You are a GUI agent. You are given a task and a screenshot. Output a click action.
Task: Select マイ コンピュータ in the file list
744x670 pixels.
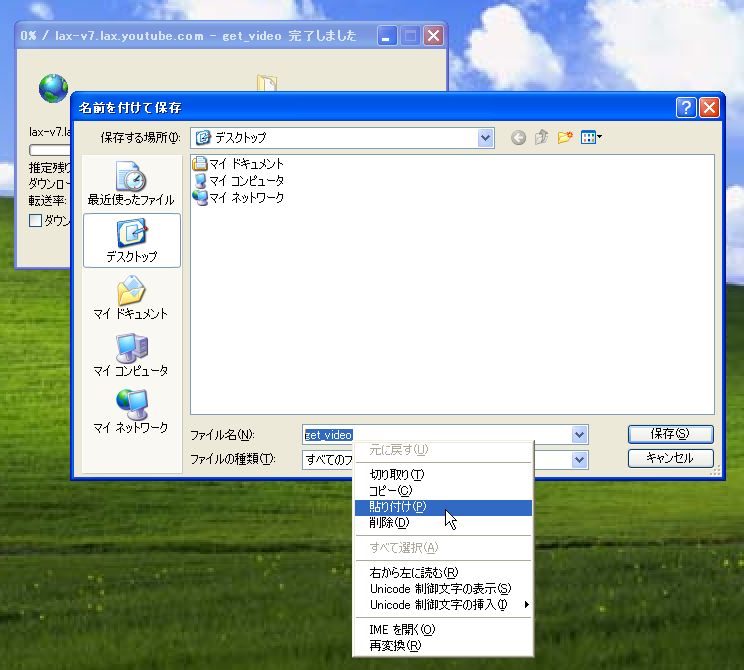[x=238, y=181]
